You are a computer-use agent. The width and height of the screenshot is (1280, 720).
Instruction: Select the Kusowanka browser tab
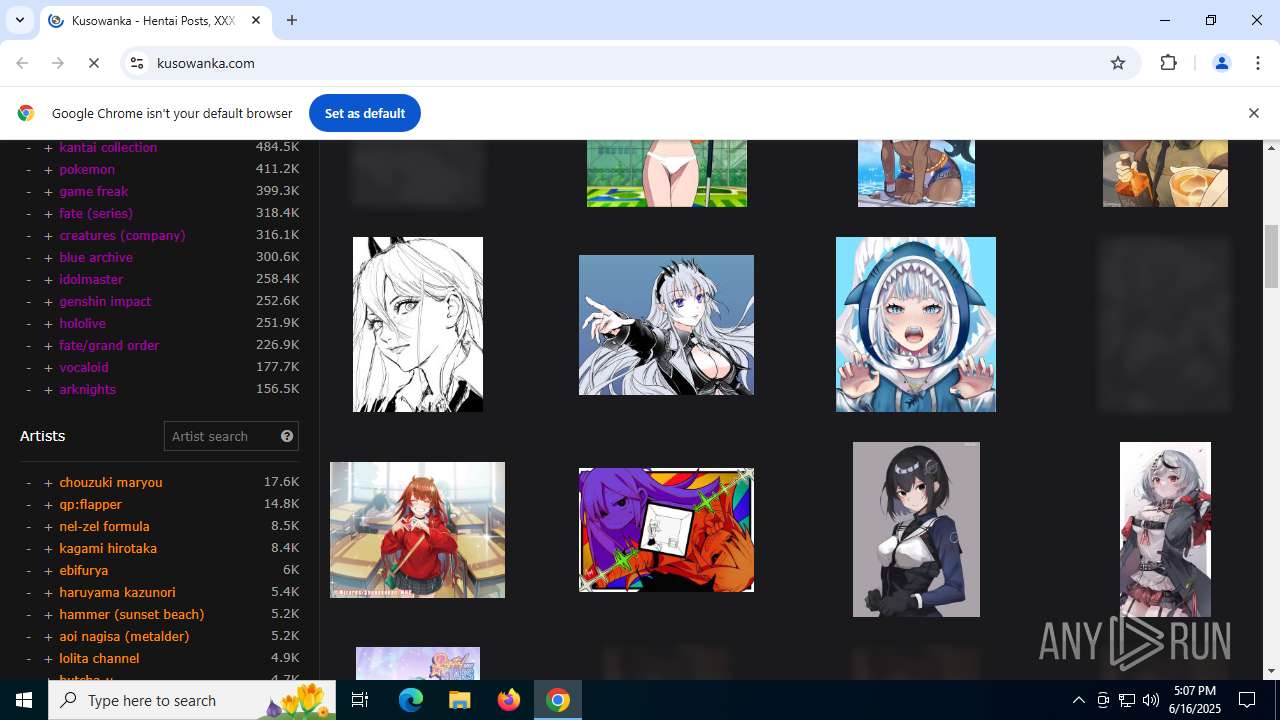[x=155, y=20]
